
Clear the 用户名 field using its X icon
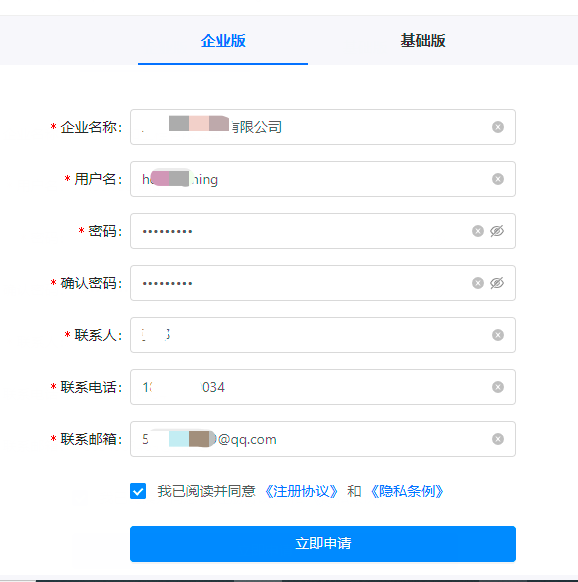[x=497, y=179]
